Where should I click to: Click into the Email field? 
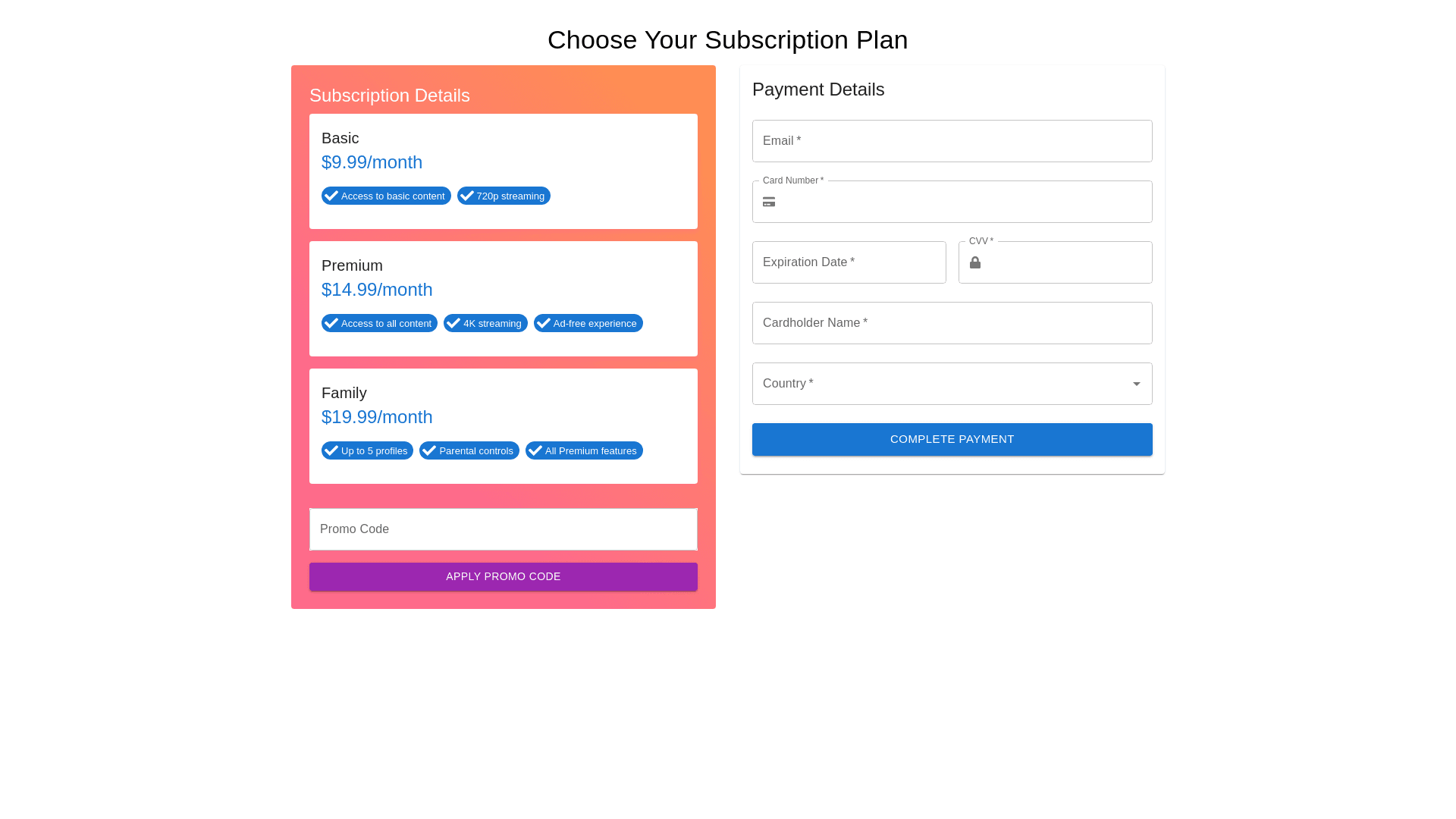pos(952,141)
